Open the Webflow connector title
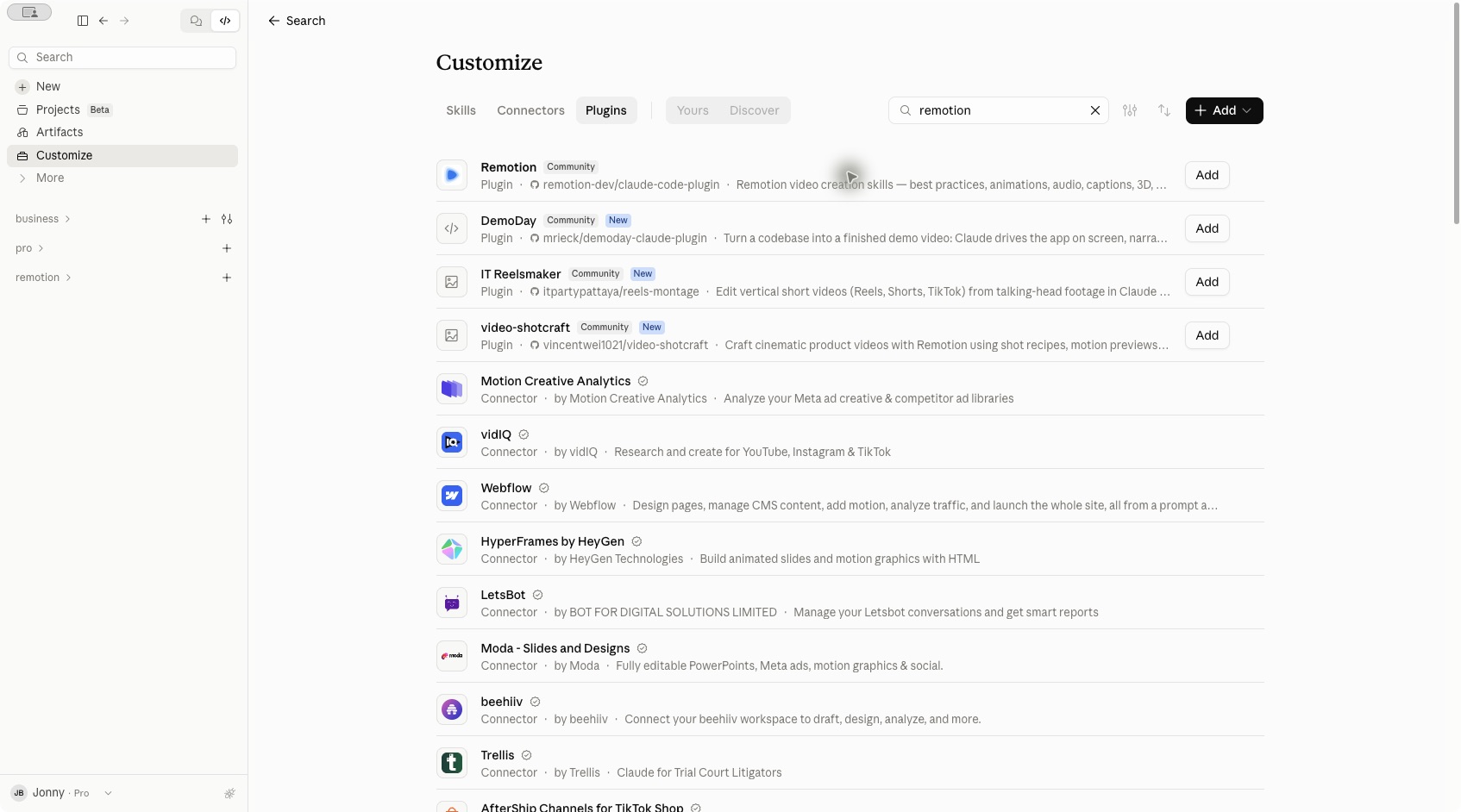Screen dimensions: 1461x812 pyautogui.click(x=506, y=488)
